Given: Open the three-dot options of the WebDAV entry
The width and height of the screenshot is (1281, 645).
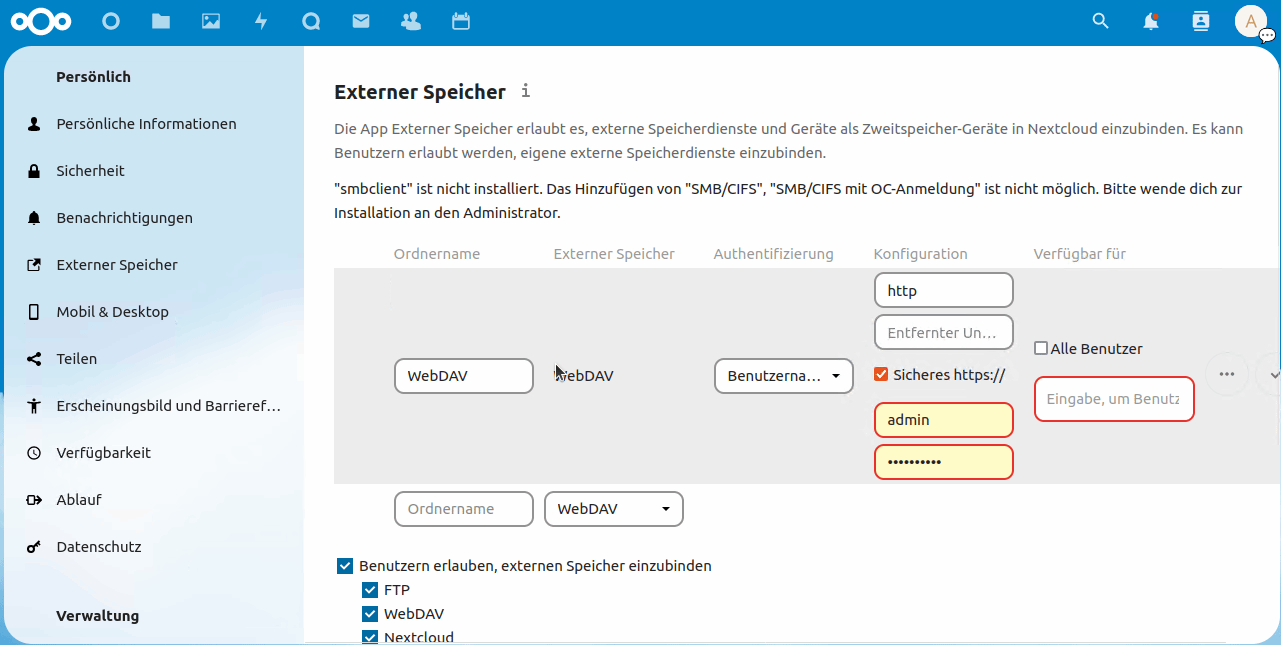Looking at the screenshot, I should click(1227, 374).
